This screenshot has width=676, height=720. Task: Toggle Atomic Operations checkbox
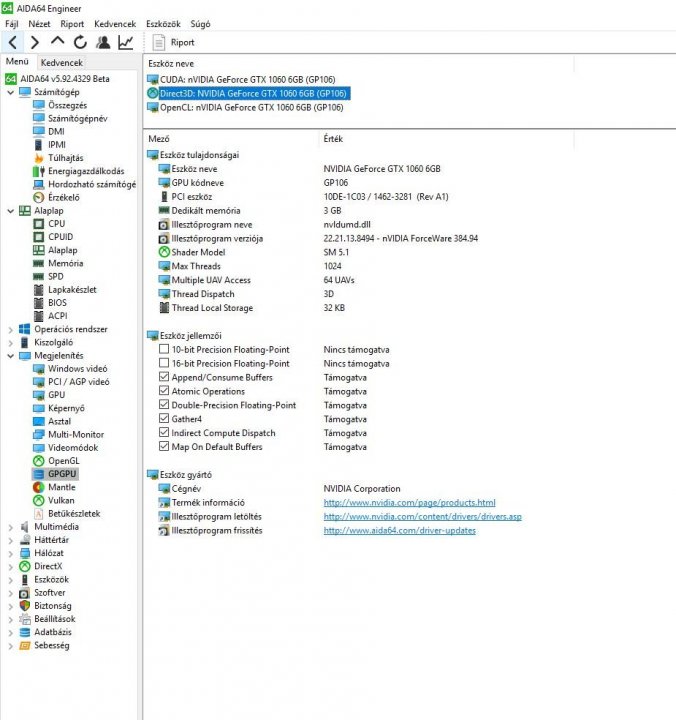[x=164, y=391]
